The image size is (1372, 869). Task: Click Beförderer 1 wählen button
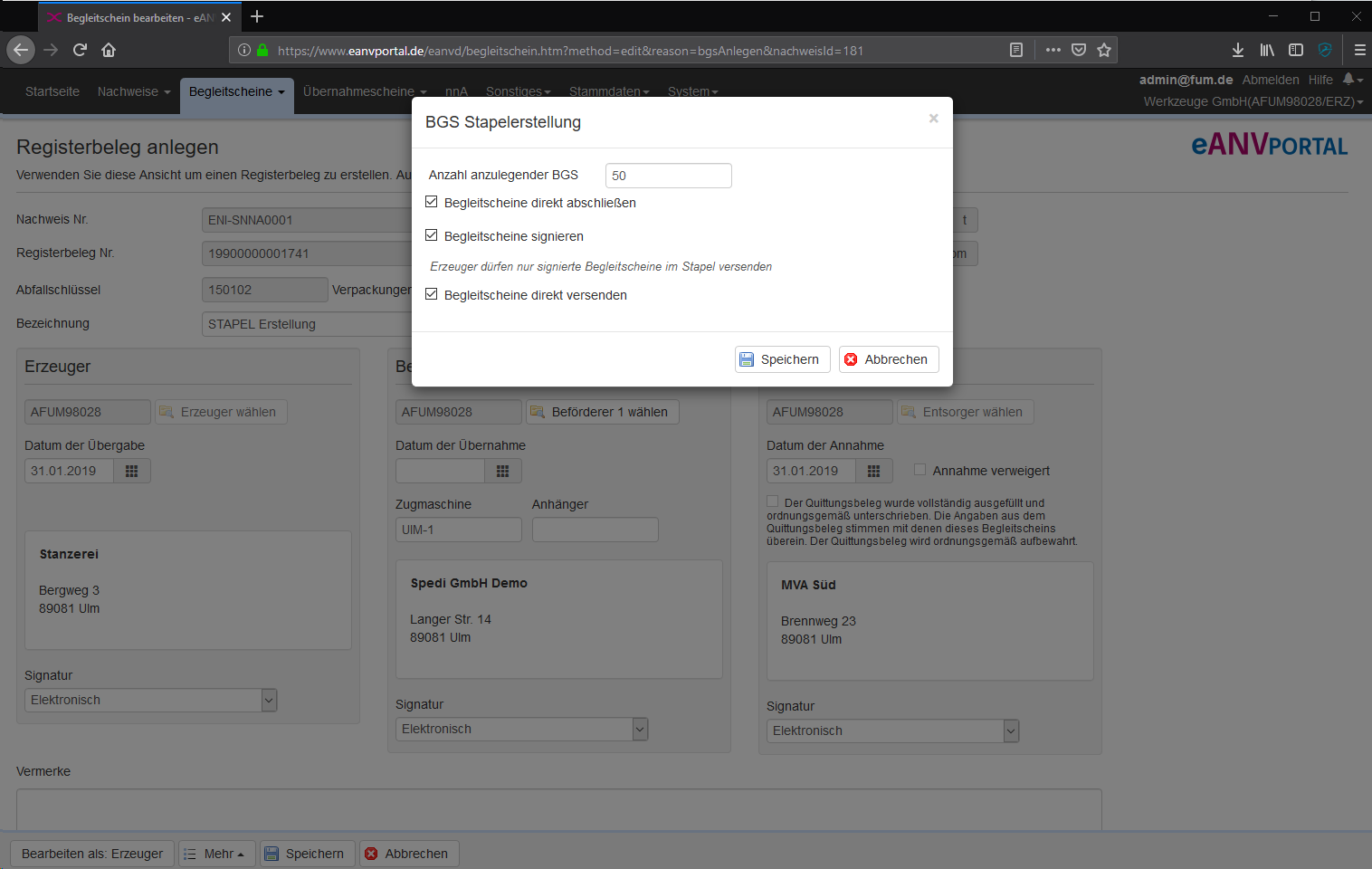[601, 412]
